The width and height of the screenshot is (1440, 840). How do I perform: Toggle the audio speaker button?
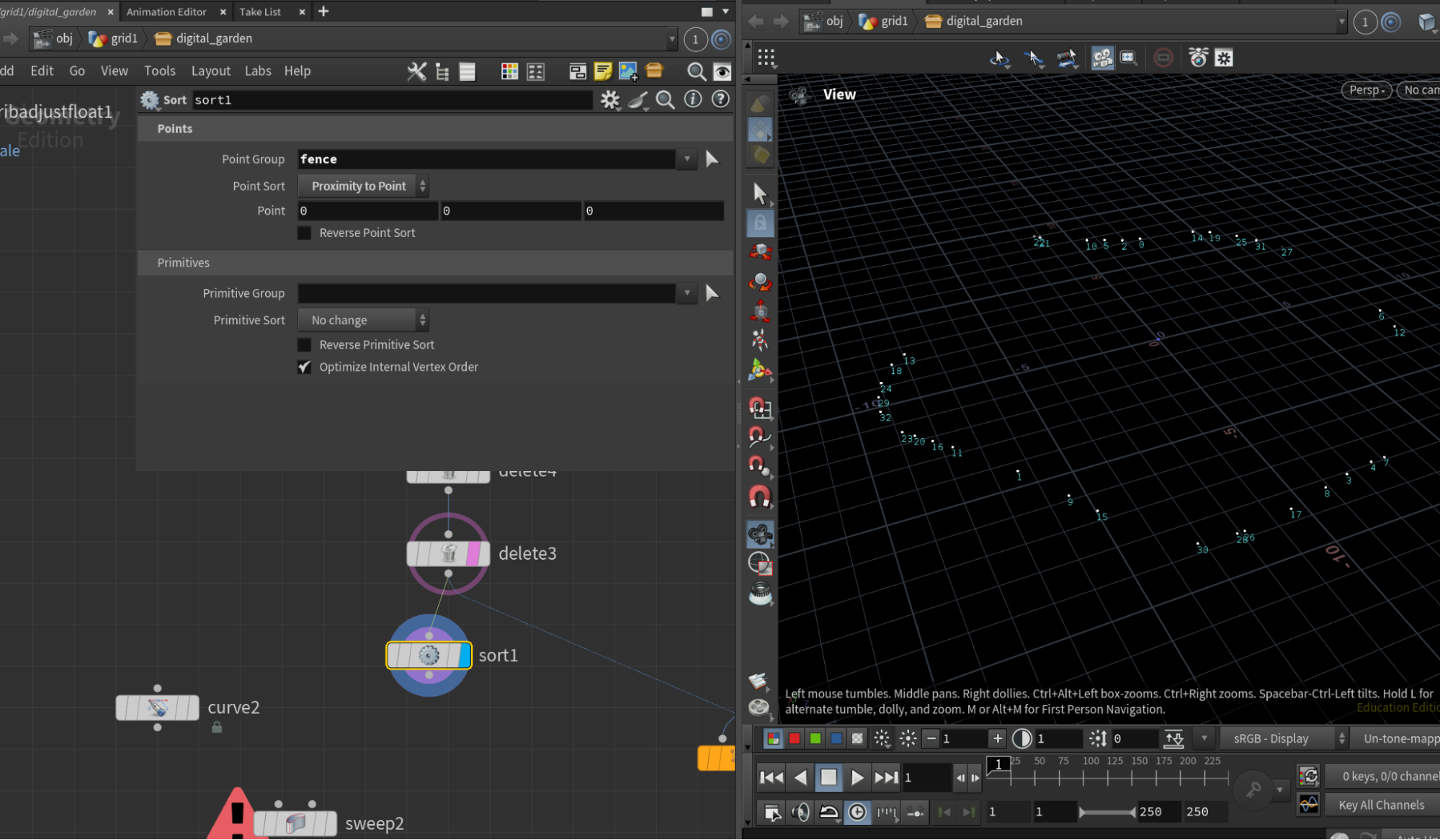click(800, 812)
